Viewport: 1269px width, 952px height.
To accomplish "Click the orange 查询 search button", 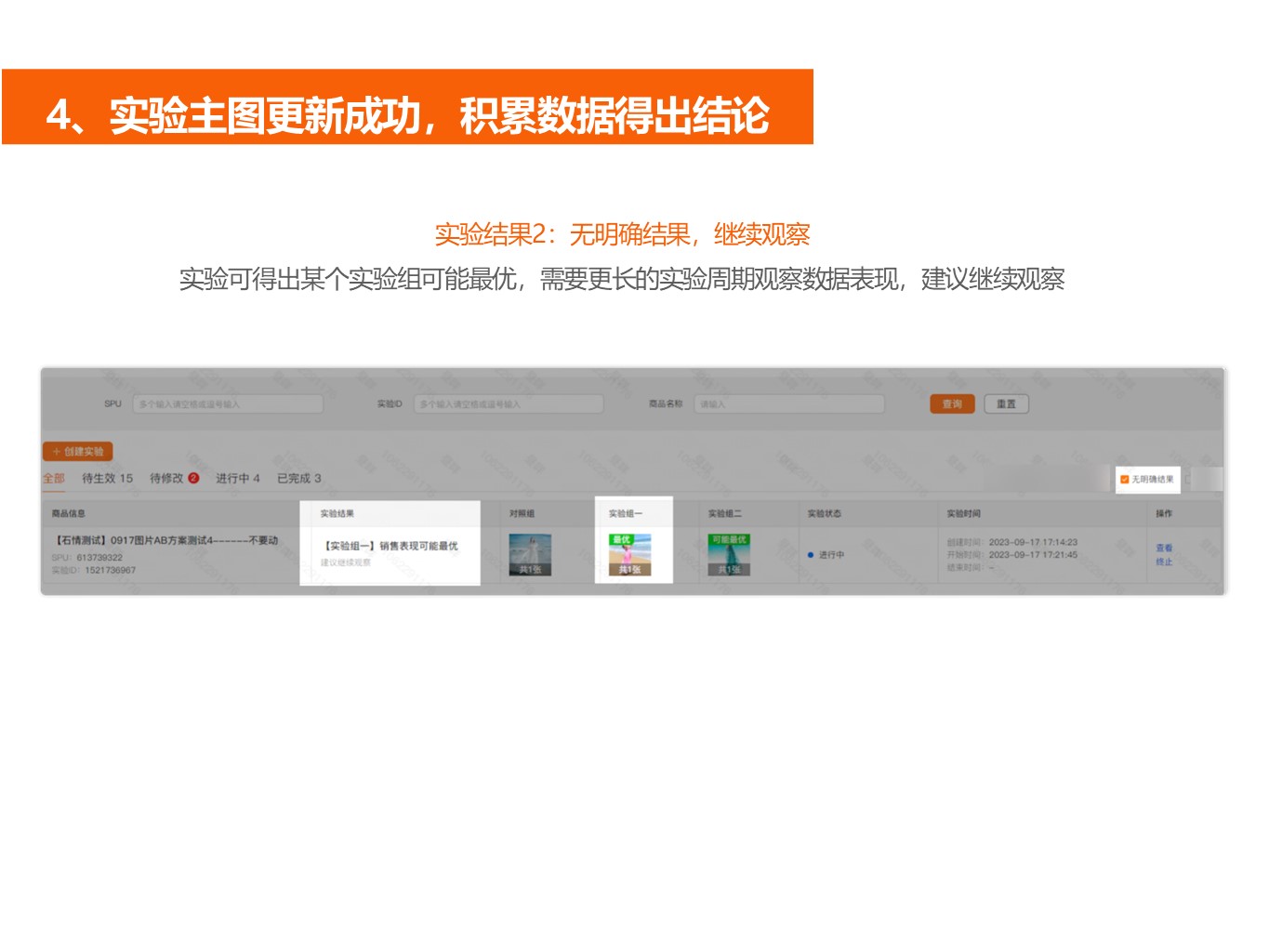I will click(x=952, y=404).
